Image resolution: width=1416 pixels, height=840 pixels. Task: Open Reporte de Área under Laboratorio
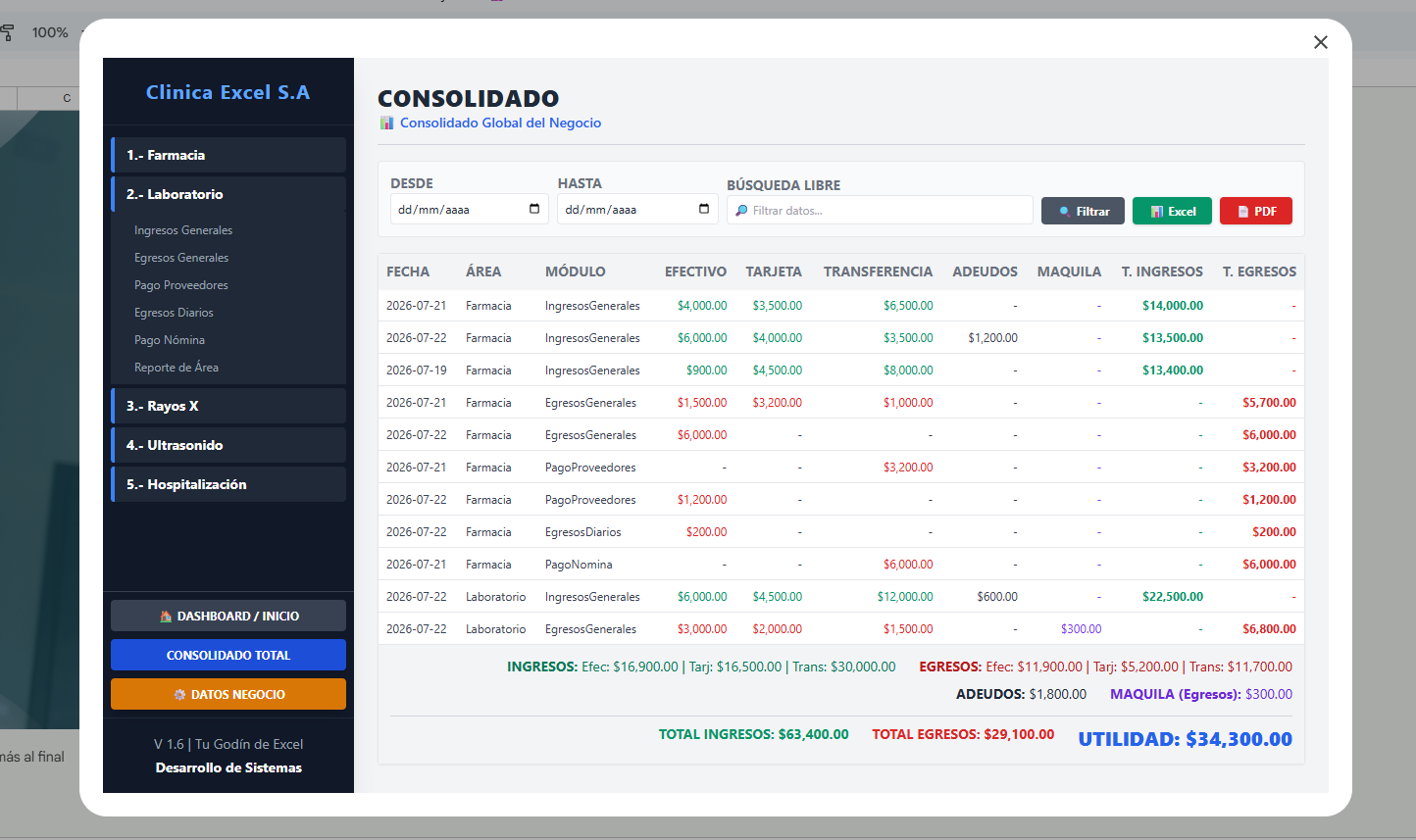[177, 368]
